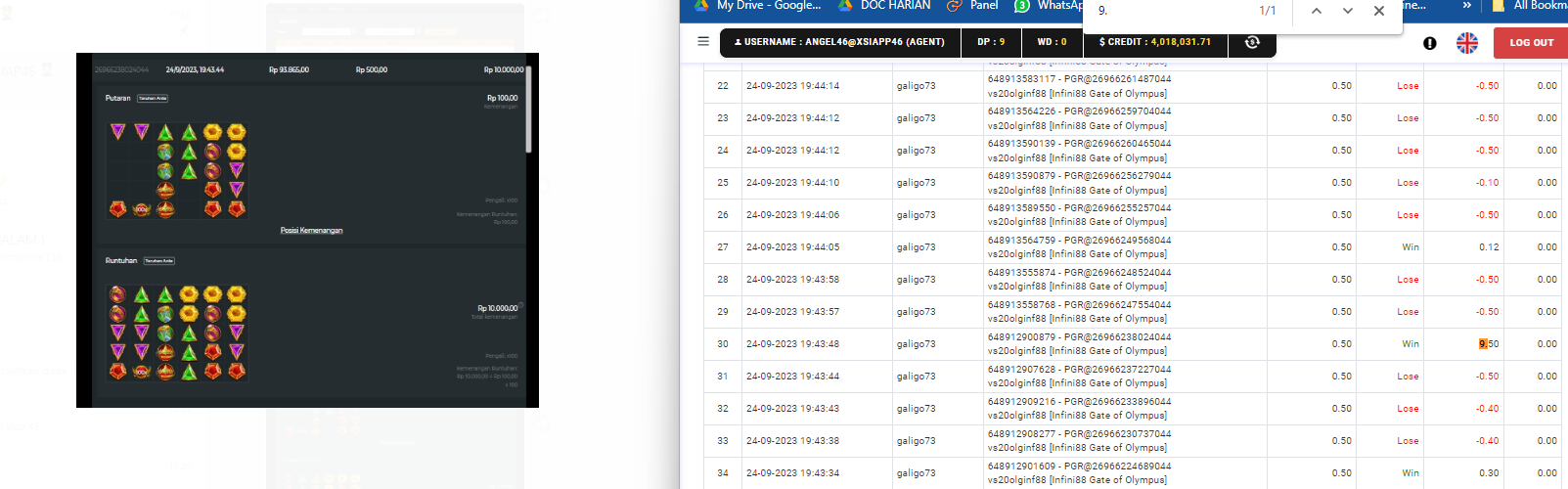
Task: Close the browser find bar
Action: 1379,11
